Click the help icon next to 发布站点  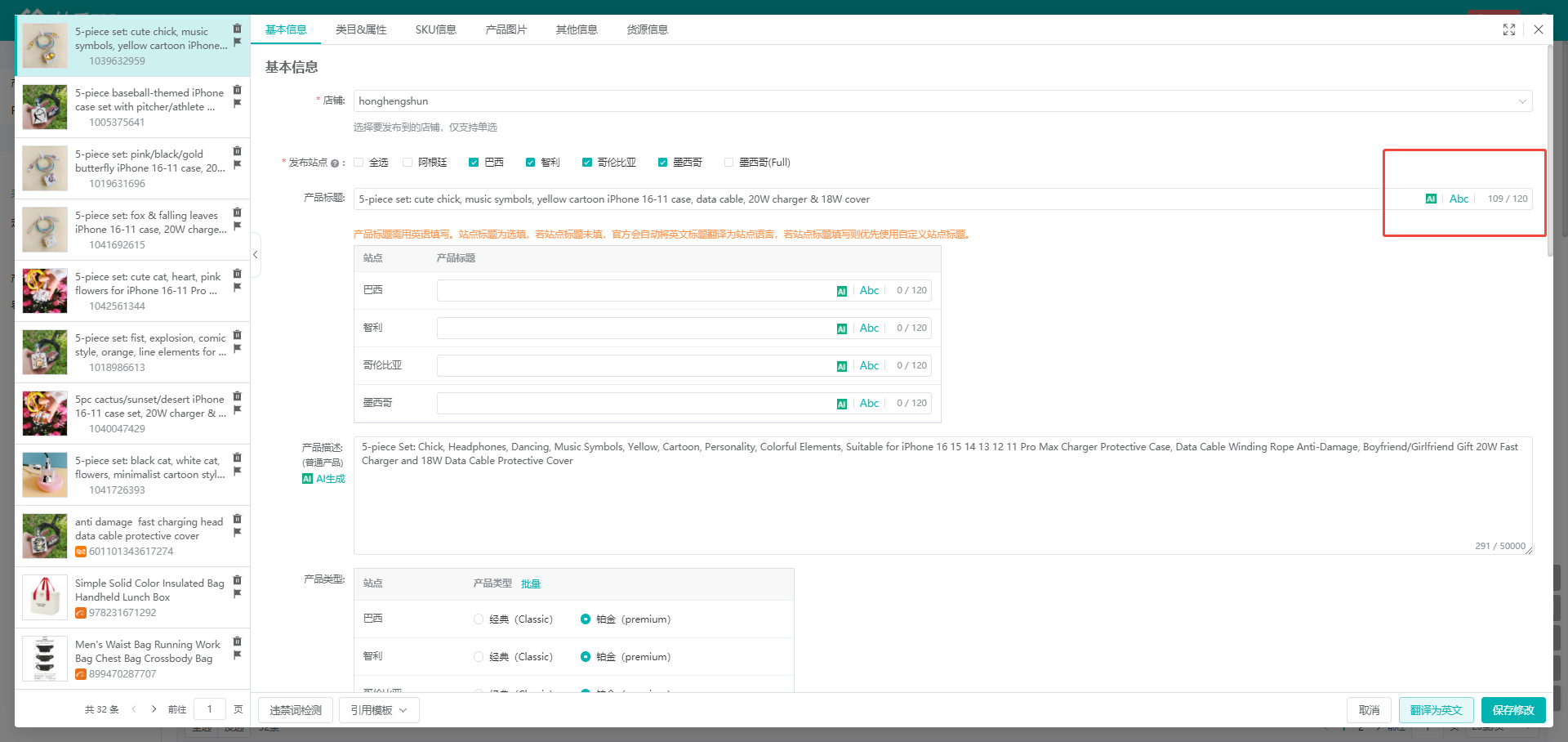(334, 163)
